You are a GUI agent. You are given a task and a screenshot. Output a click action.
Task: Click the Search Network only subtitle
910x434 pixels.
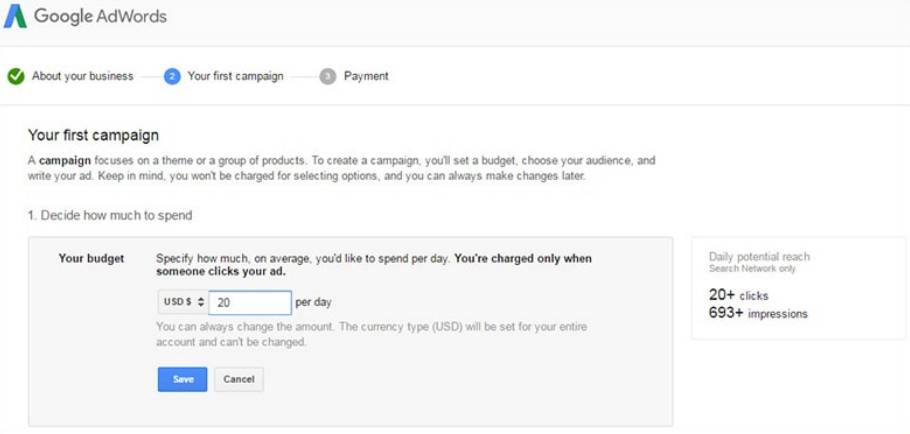[x=752, y=269]
